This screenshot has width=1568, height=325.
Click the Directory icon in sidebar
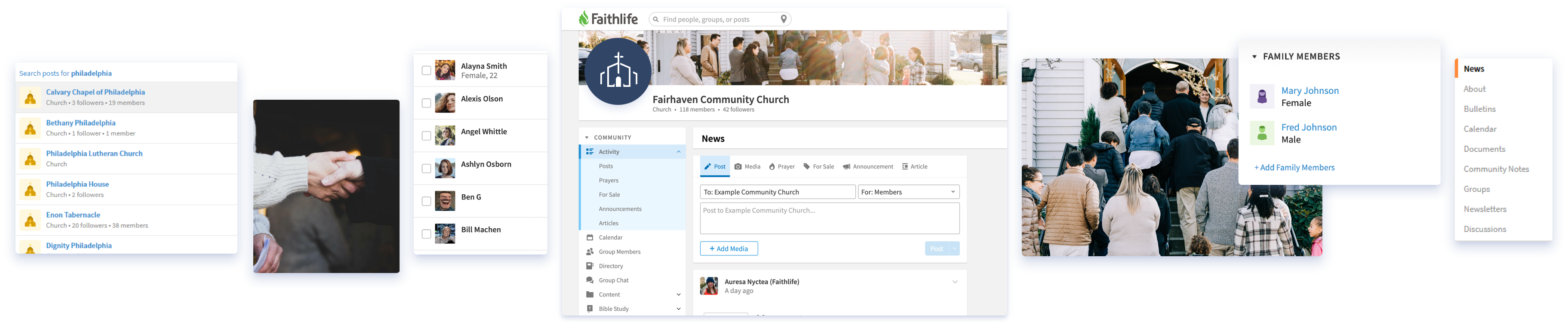(589, 266)
